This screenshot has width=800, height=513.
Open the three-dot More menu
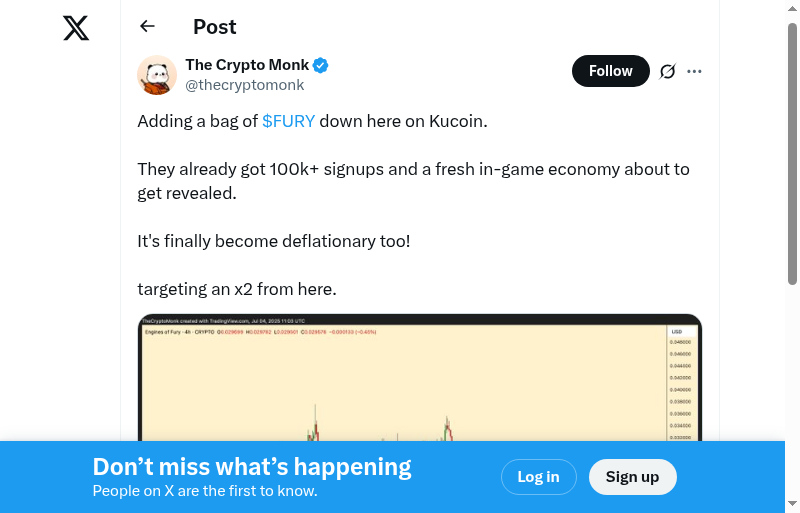tap(695, 71)
